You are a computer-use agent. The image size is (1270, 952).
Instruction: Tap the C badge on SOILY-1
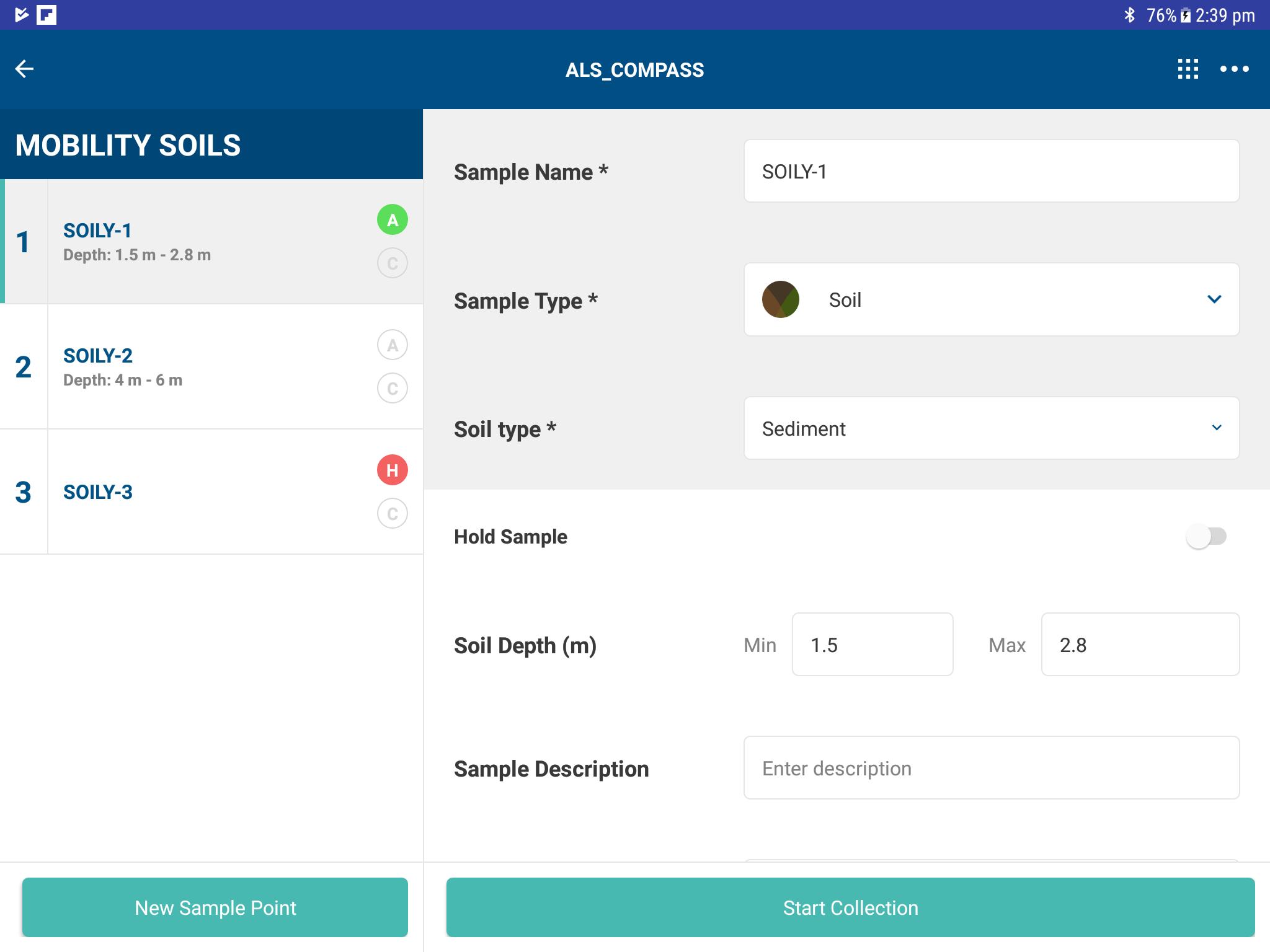tap(393, 263)
